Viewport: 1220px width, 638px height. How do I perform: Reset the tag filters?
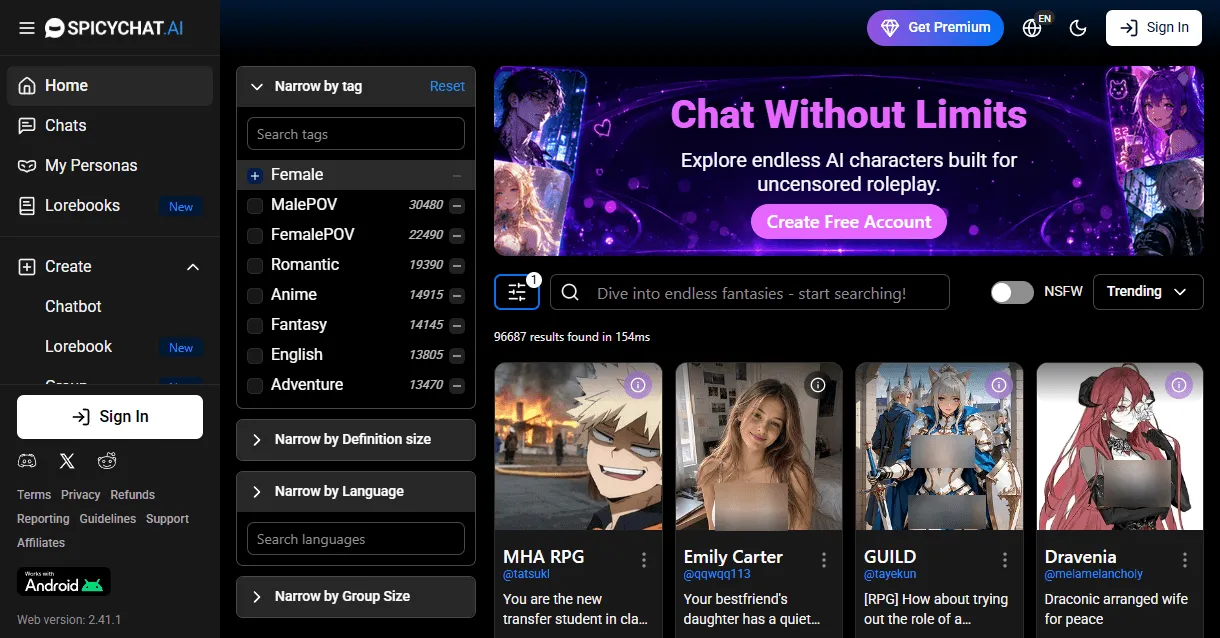(x=447, y=87)
